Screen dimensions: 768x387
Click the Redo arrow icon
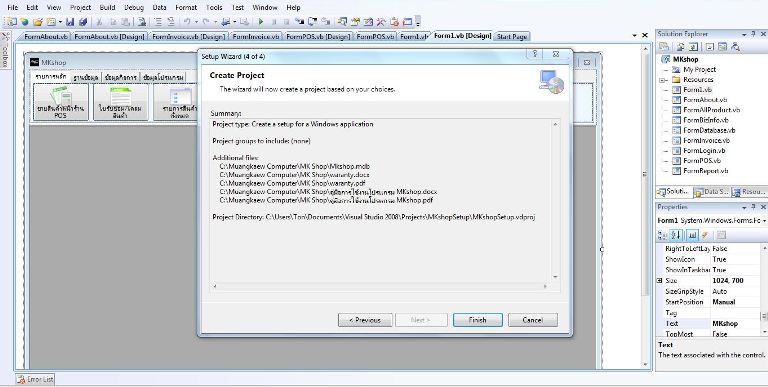click(206, 22)
